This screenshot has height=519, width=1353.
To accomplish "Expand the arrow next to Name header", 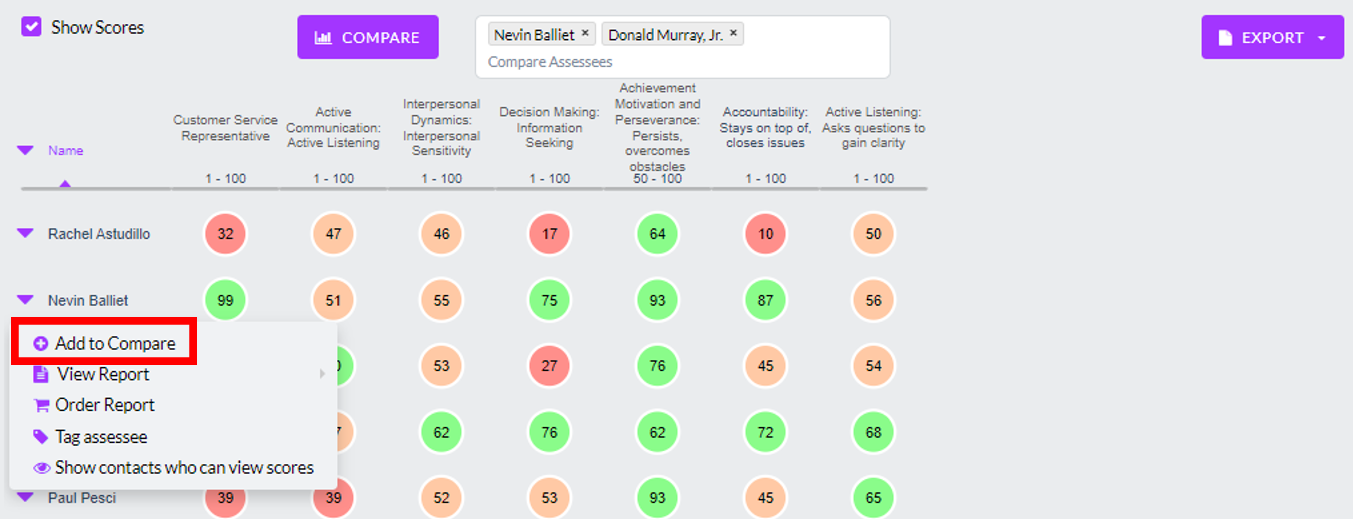I will pyautogui.click(x=25, y=151).
